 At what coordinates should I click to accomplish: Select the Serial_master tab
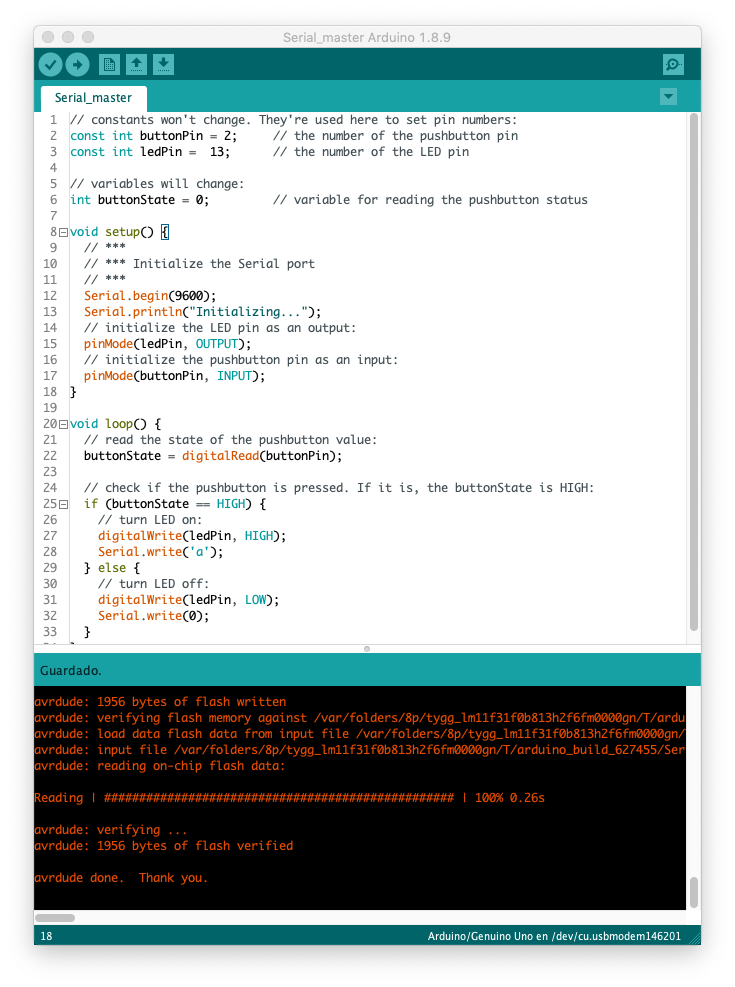pyautogui.click(x=94, y=98)
